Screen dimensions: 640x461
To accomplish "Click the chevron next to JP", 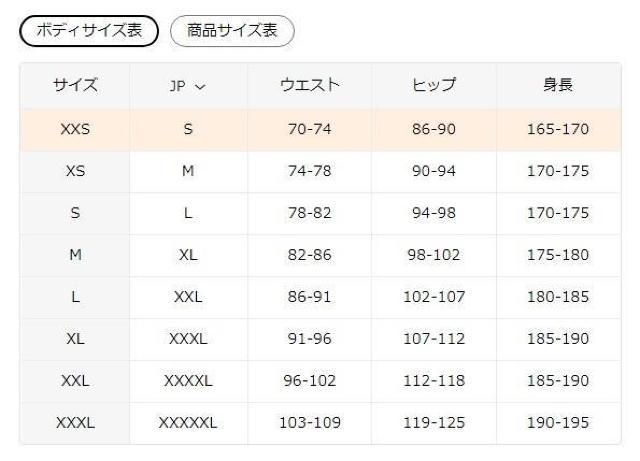I will click(x=200, y=87).
